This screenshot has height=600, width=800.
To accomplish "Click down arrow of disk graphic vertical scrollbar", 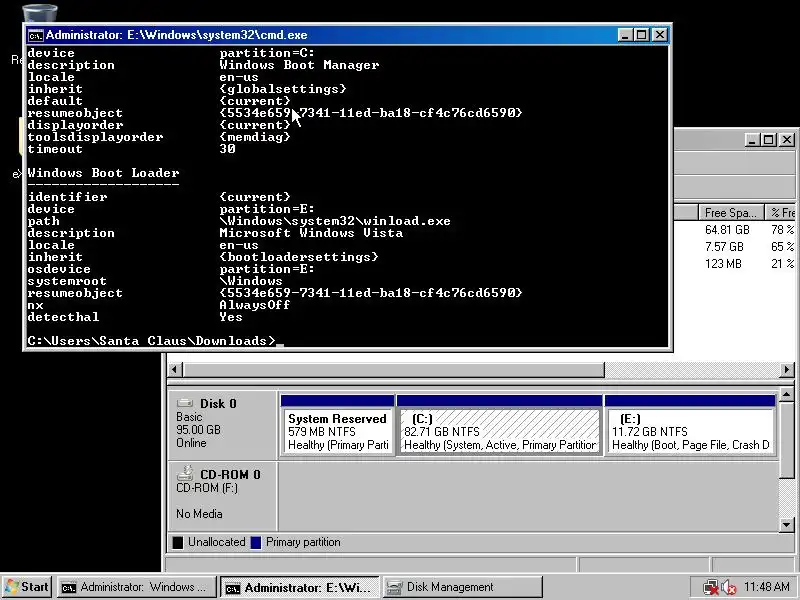I will (x=786, y=524).
